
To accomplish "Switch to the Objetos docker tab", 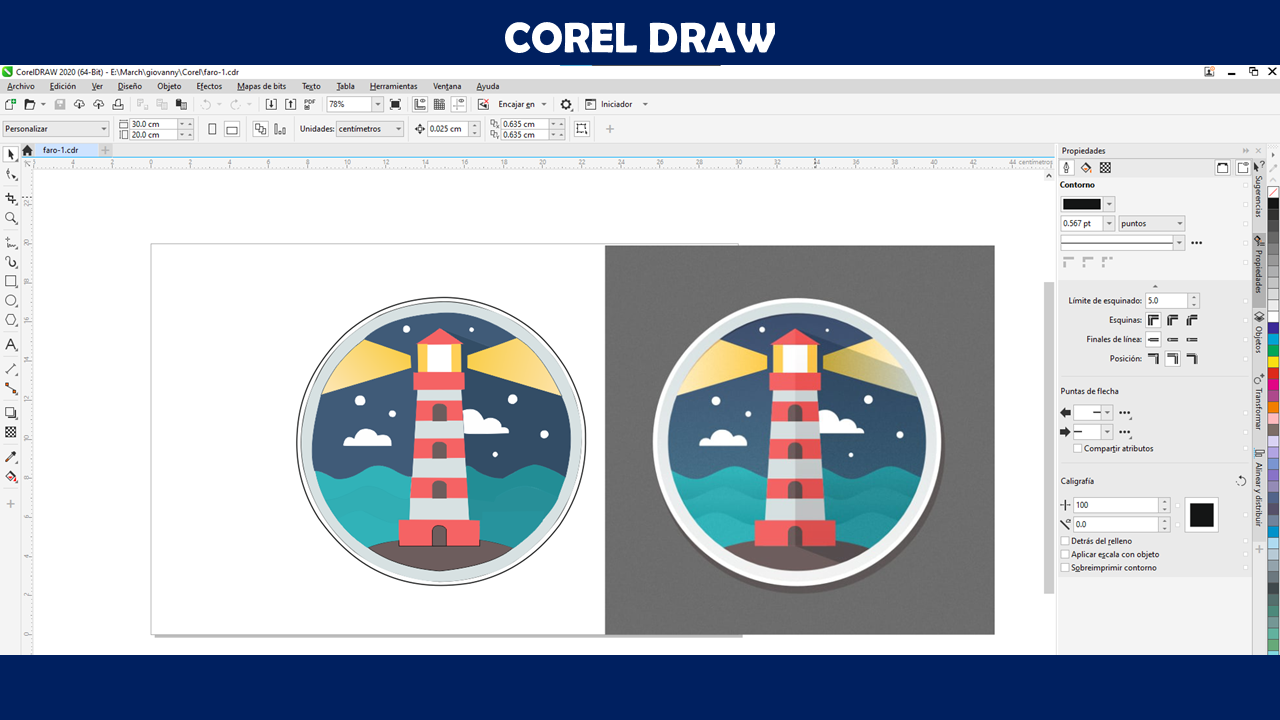I will 1259,332.
